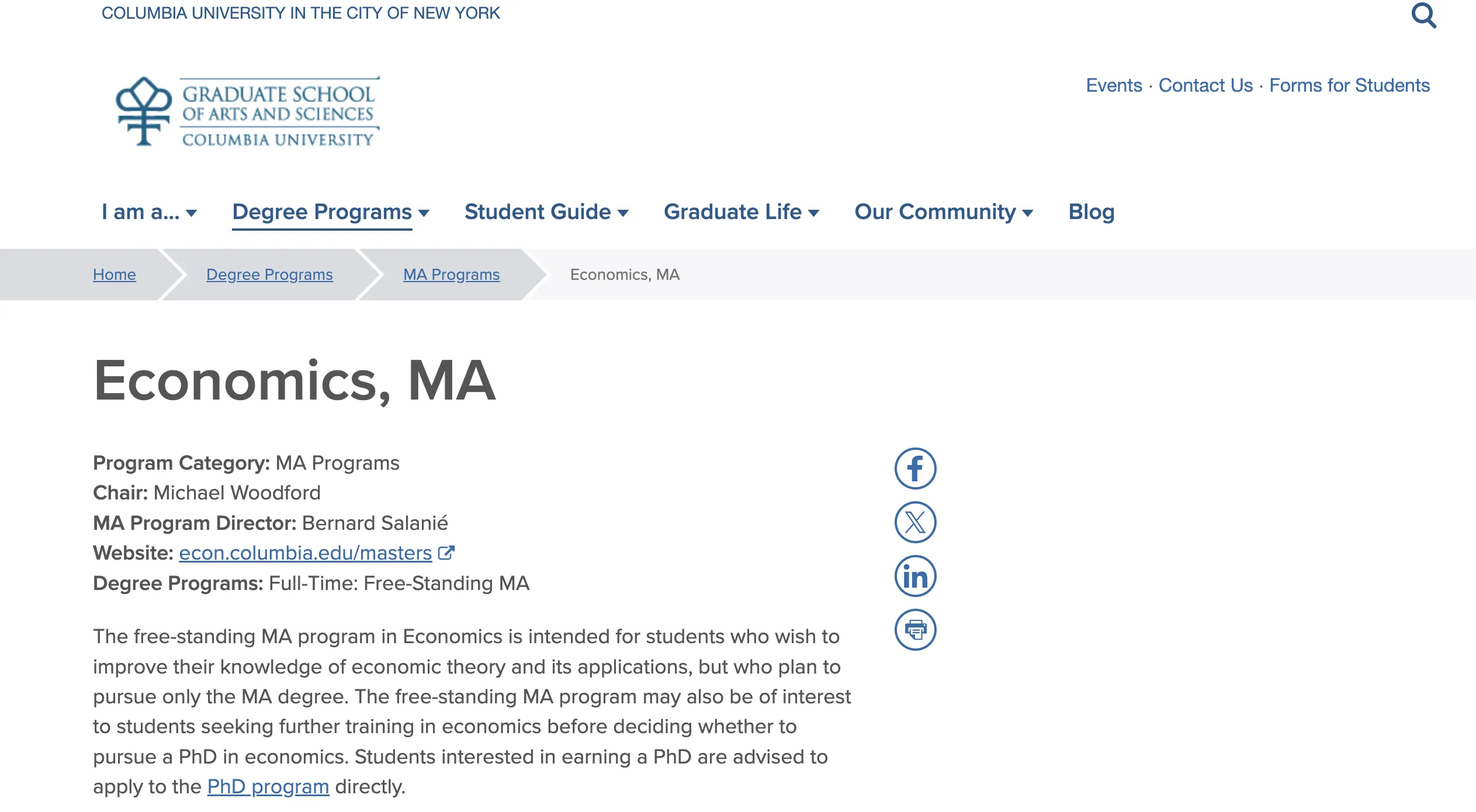
Task: Follow the PhD program link
Action: click(268, 787)
